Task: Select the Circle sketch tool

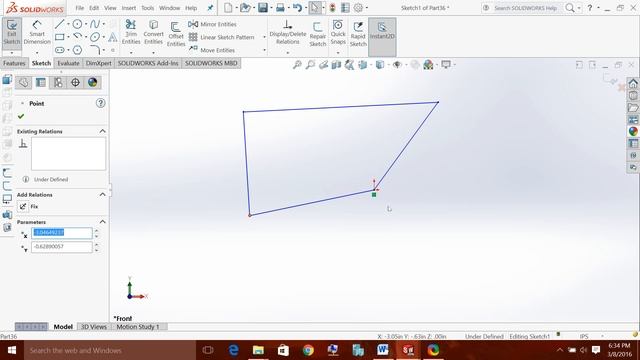Action: point(77,24)
